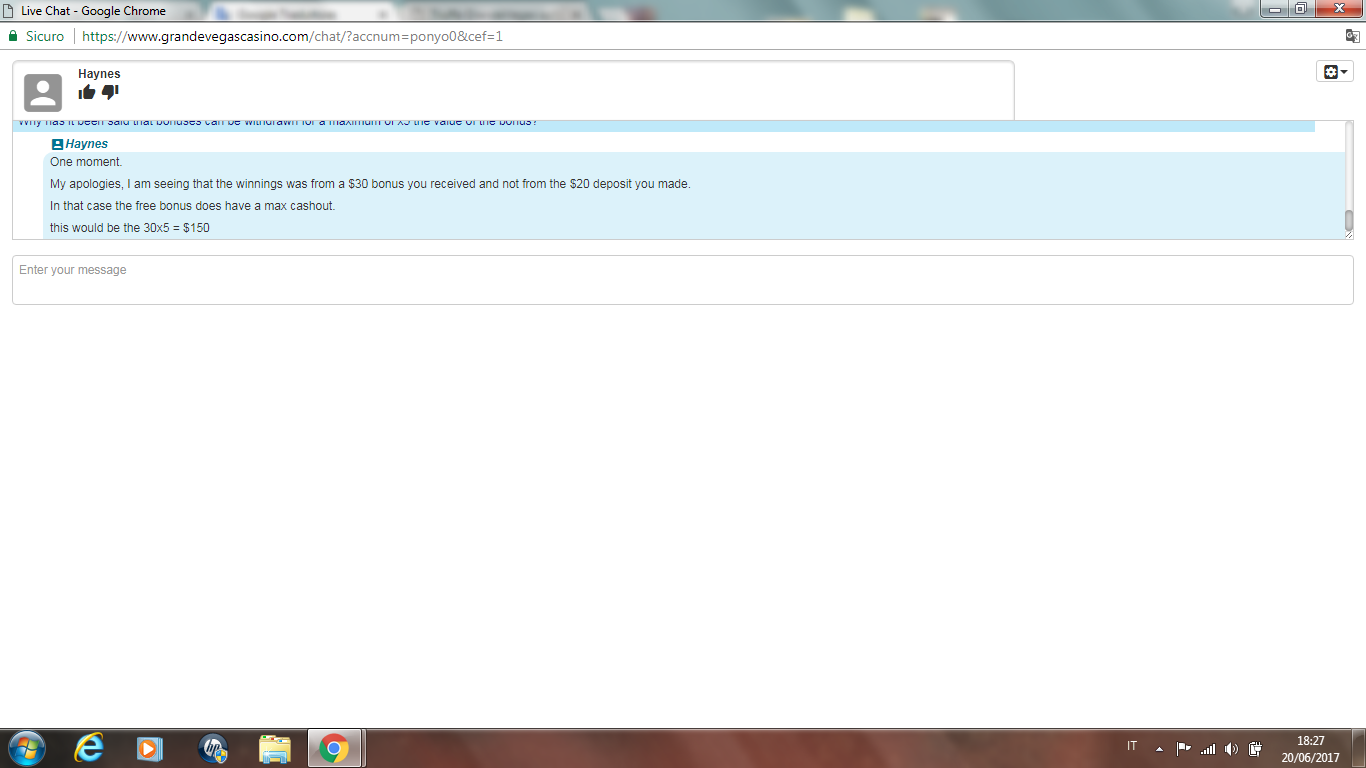This screenshot has width=1366, height=768.
Task: Click the grey Haynes agent avatar
Action: [x=43, y=93]
